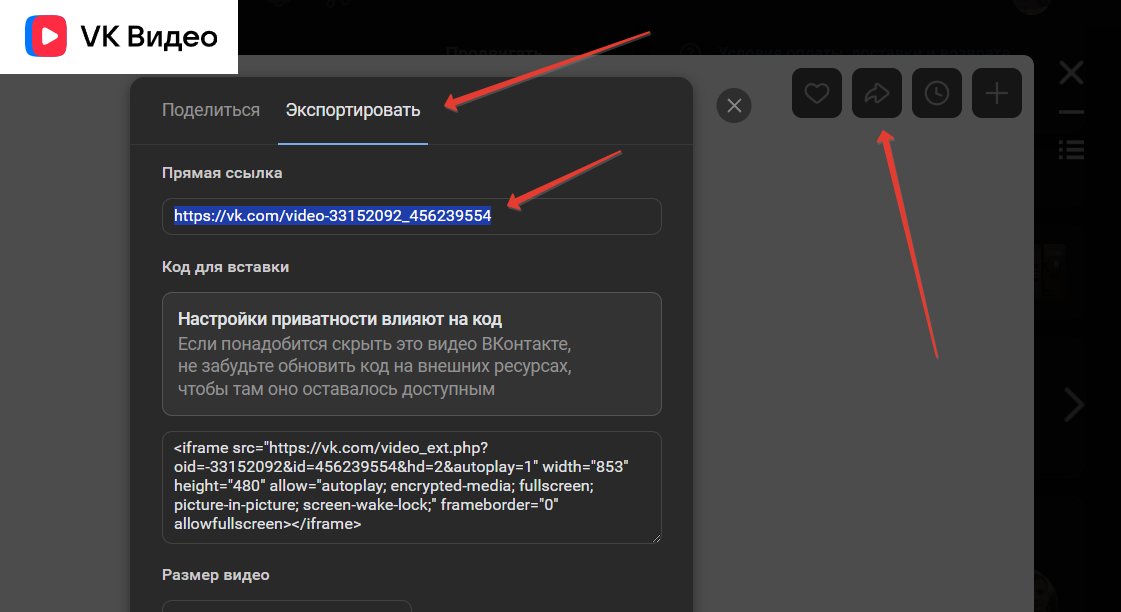Viewport: 1121px width, 612px height.
Task: Close the video player with large X
Action: coord(1071,72)
